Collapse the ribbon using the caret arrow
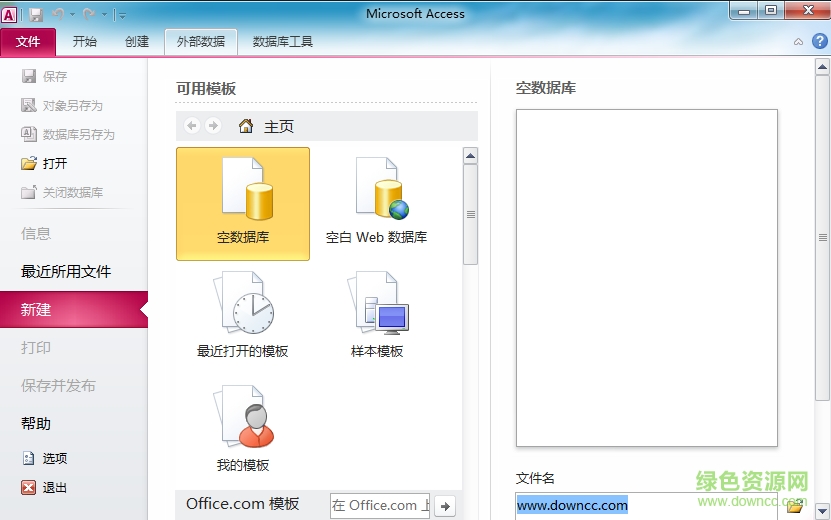The image size is (831, 520). coord(798,42)
